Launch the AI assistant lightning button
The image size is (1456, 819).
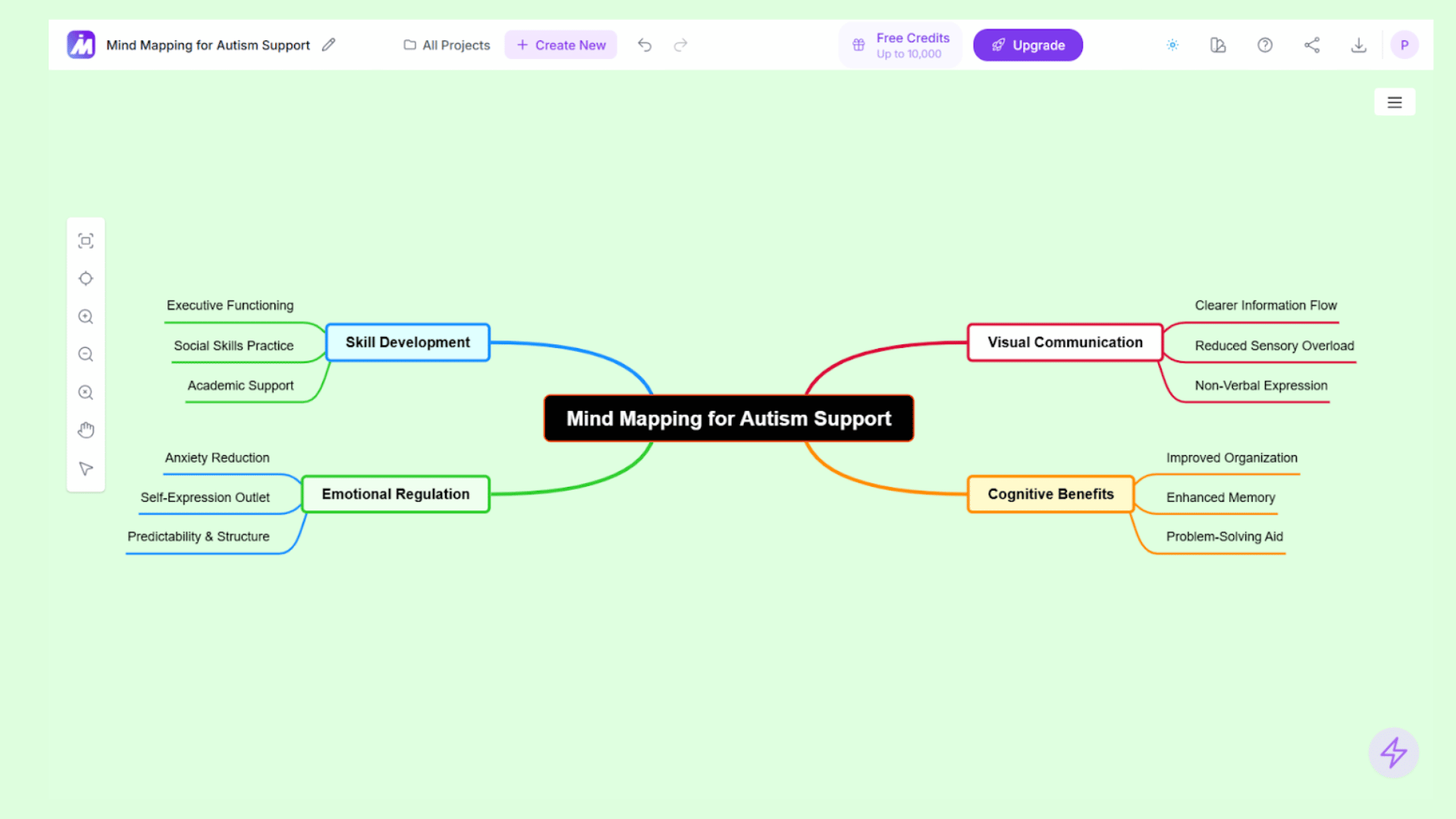pos(1394,753)
